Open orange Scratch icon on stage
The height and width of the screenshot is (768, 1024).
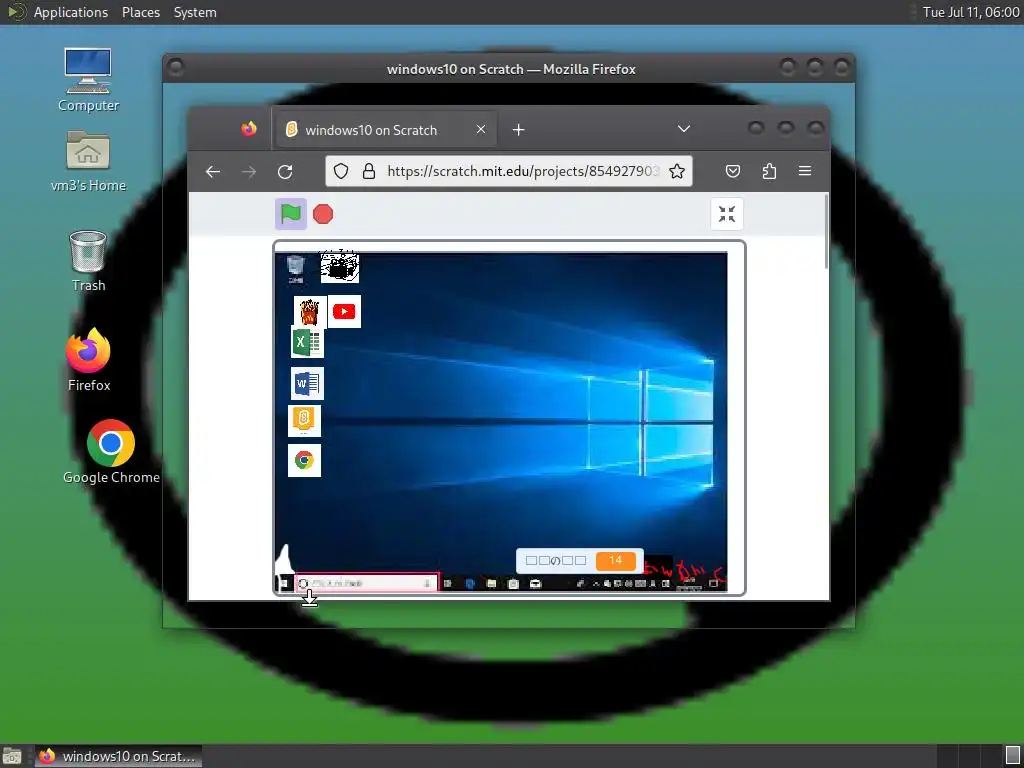[304, 421]
